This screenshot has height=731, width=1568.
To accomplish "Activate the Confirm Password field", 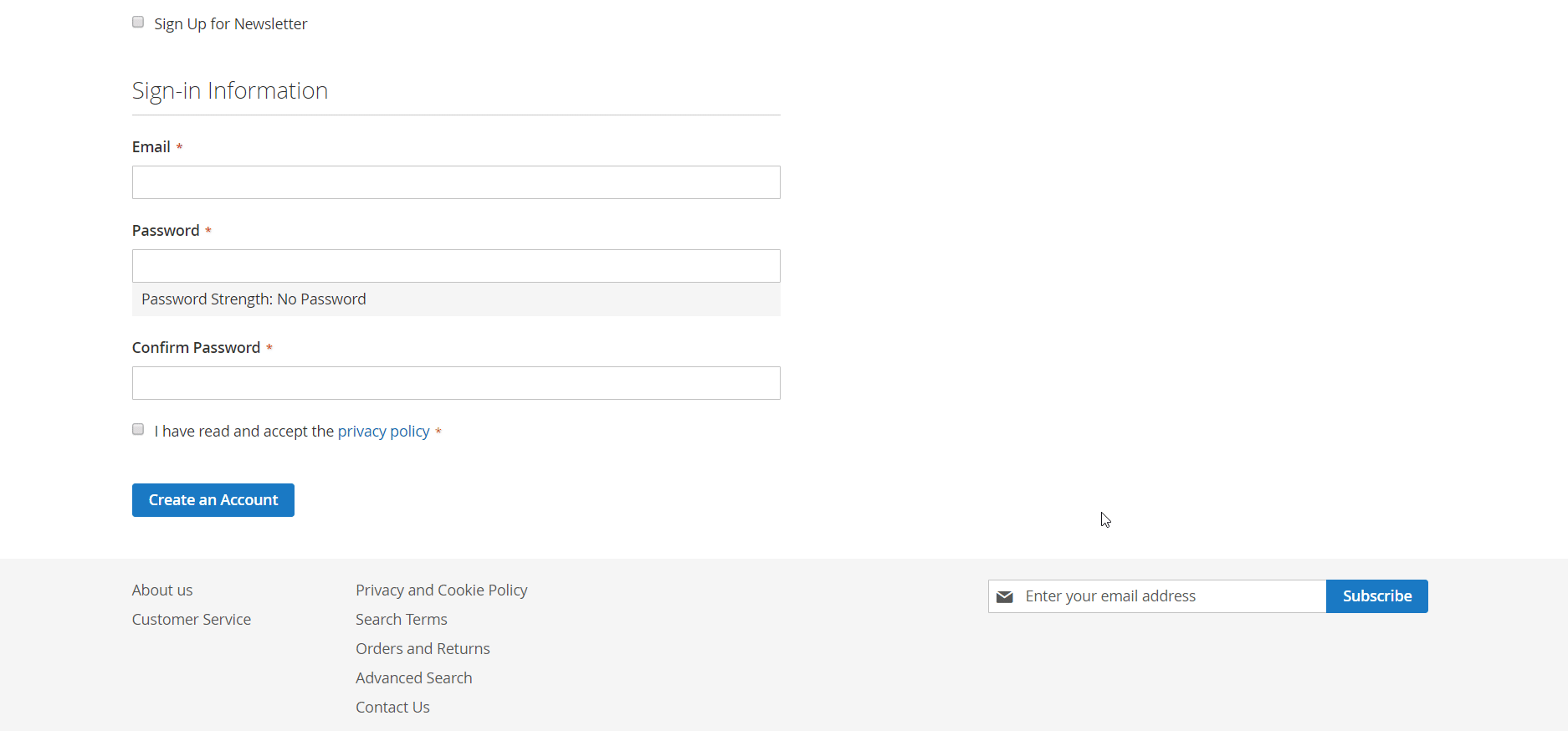I will pyautogui.click(x=456, y=383).
